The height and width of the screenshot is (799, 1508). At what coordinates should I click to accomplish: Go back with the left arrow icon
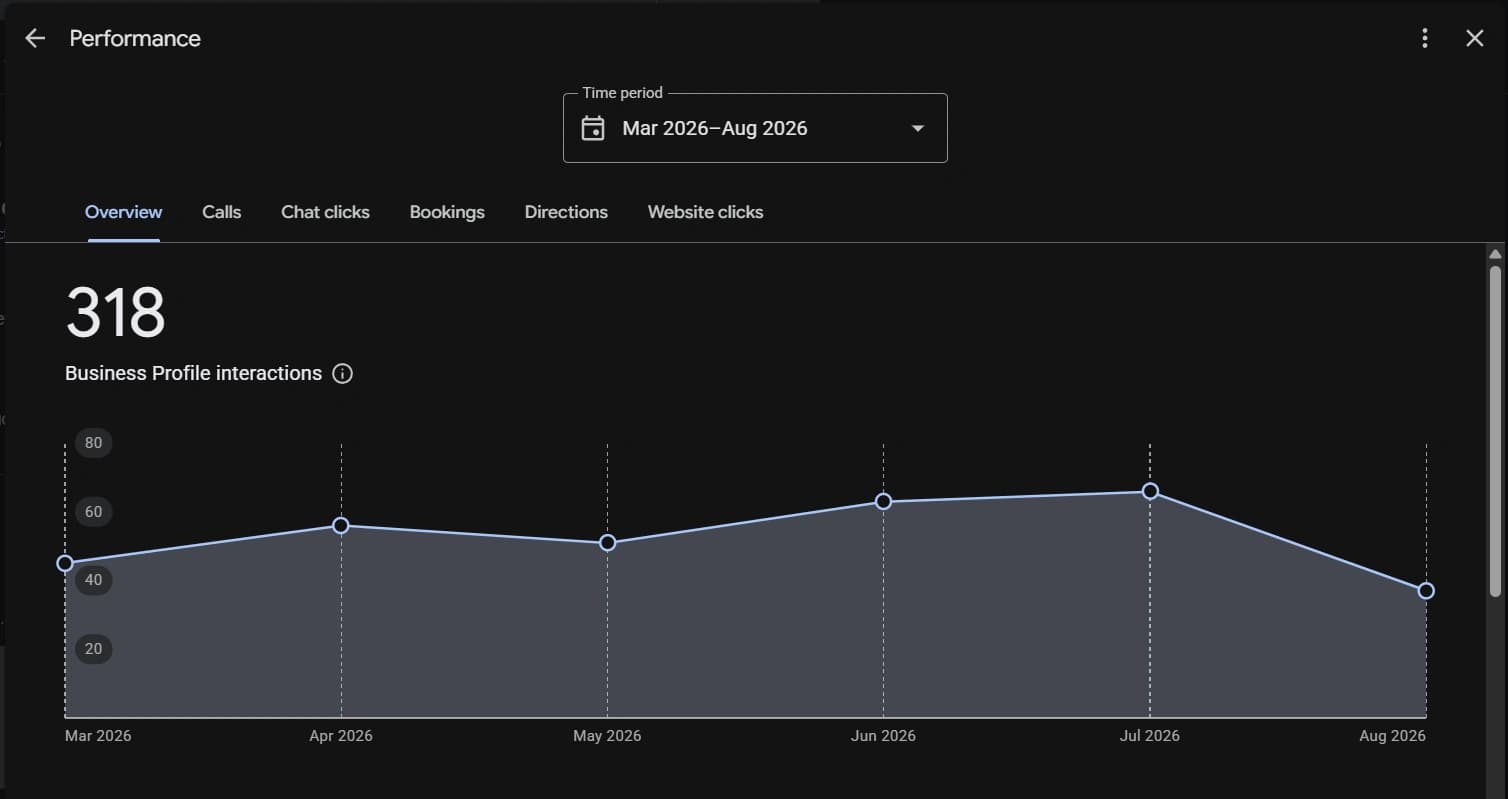pyautogui.click(x=35, y=39)
